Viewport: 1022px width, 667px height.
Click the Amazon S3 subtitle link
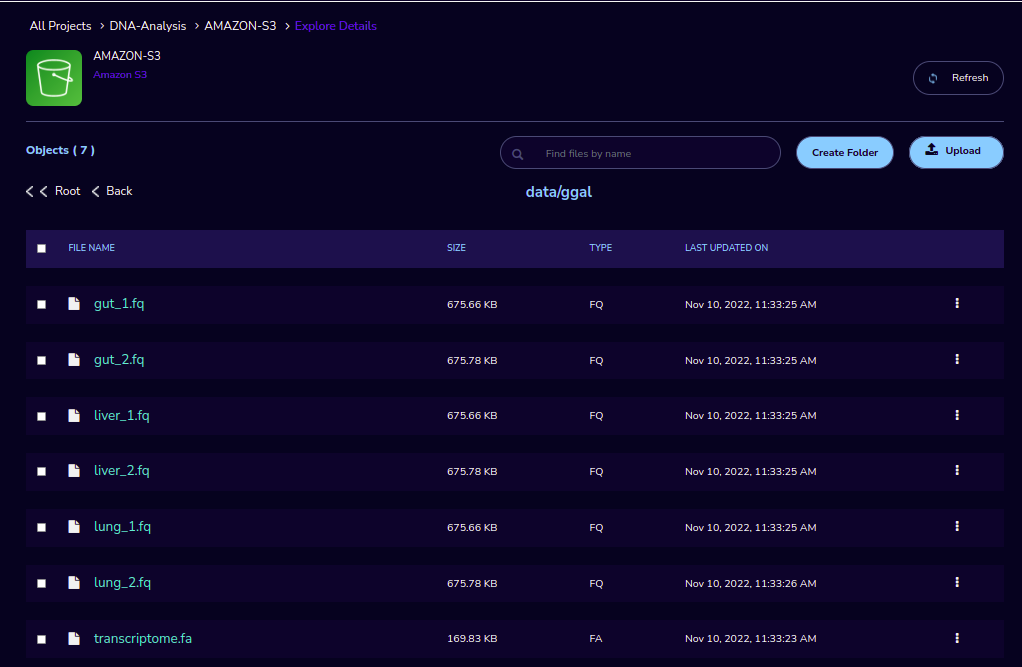point(120,74)
